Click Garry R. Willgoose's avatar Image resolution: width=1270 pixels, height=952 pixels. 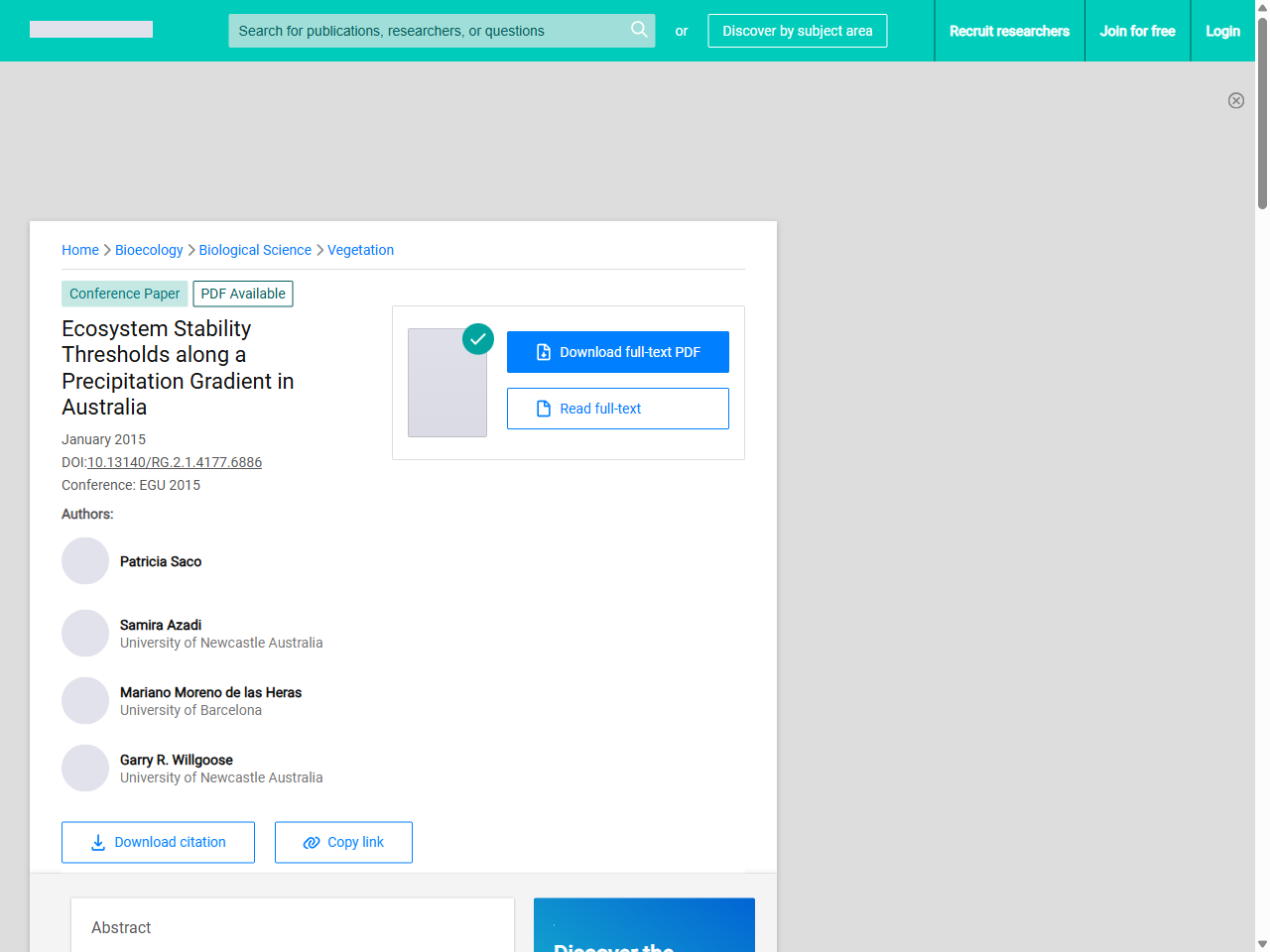pyautogui.click(x=85, y=768)
